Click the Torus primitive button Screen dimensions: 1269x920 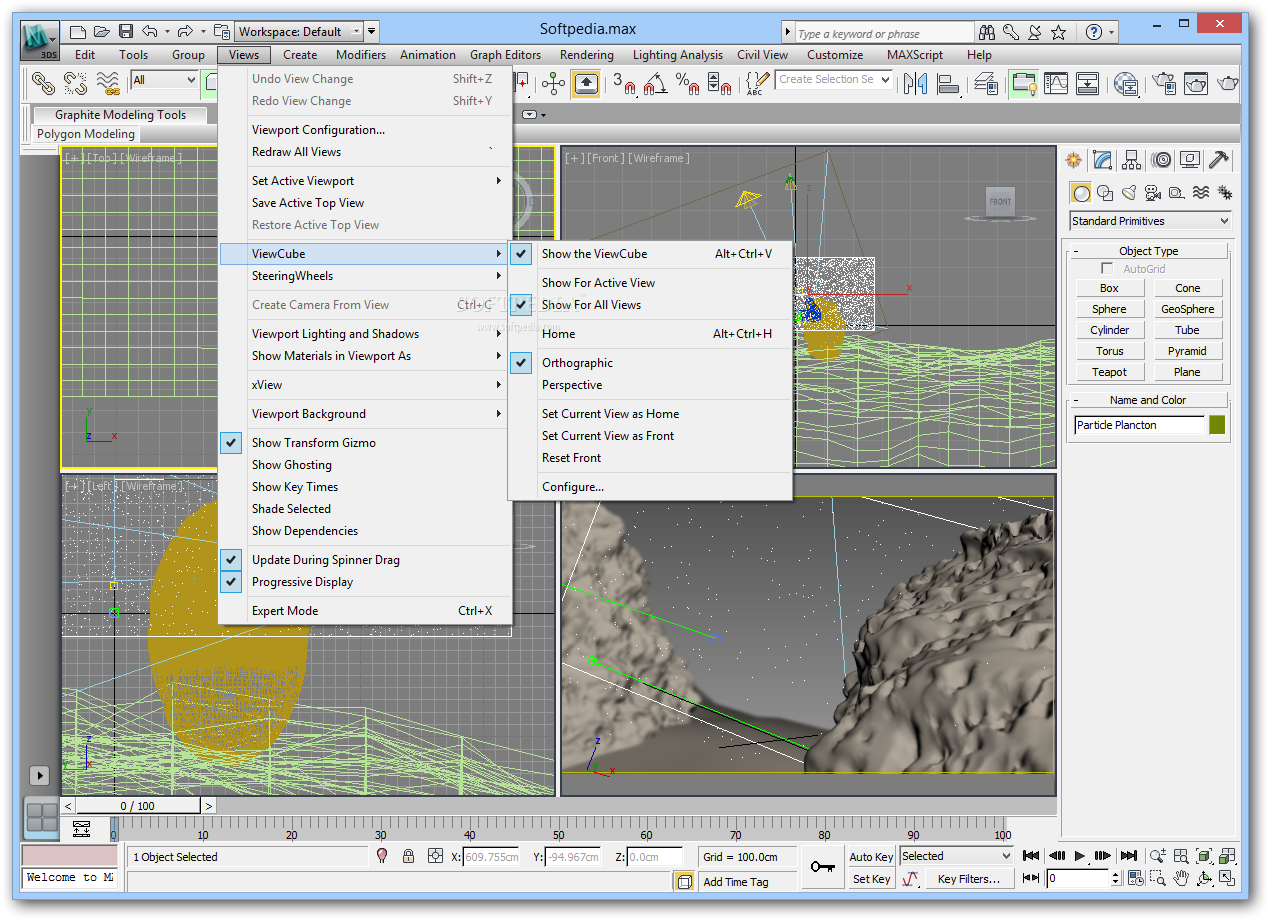click(1109, 351)
